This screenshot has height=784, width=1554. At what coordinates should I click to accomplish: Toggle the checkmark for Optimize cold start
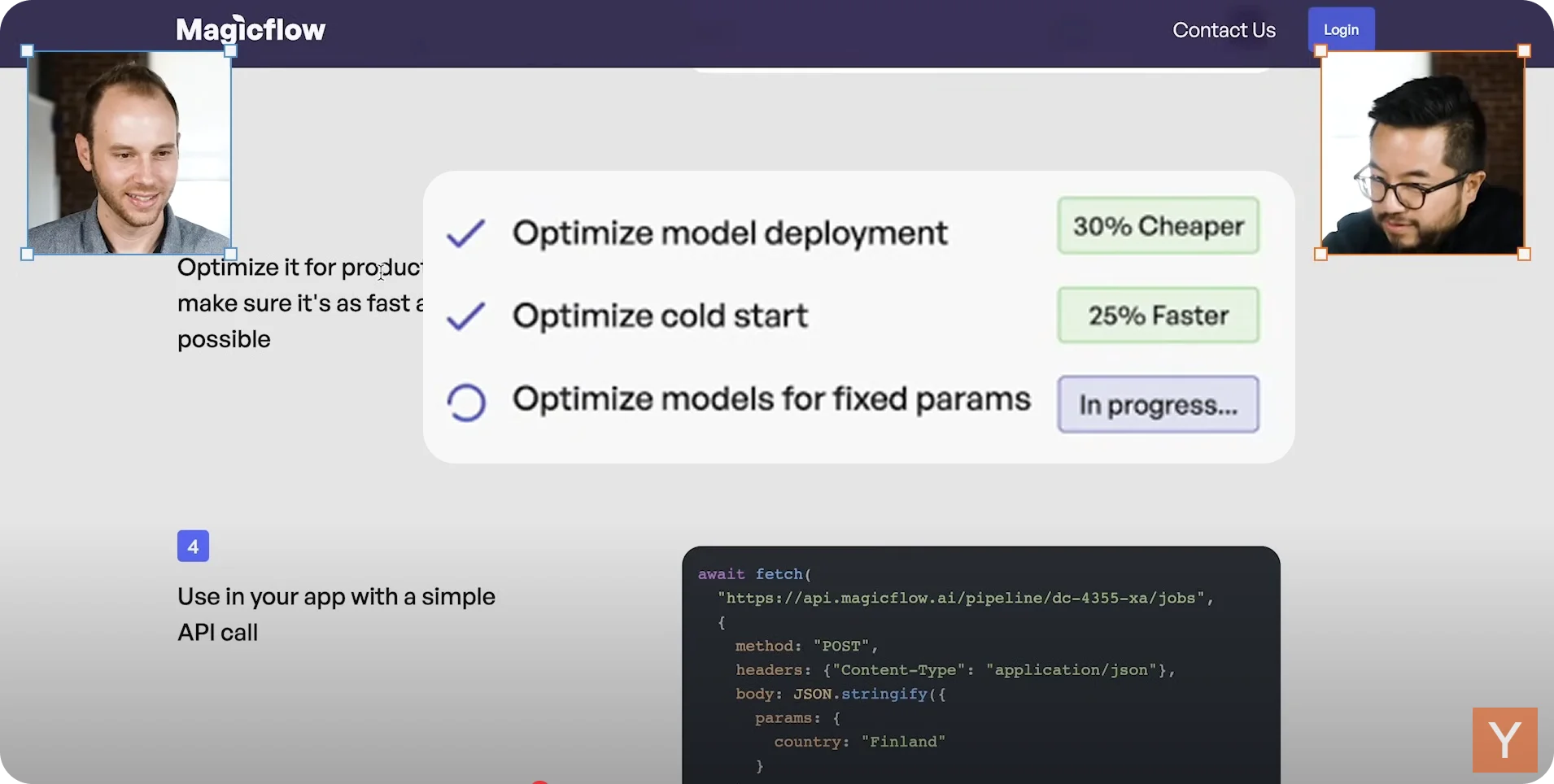[x=465, y=316]
